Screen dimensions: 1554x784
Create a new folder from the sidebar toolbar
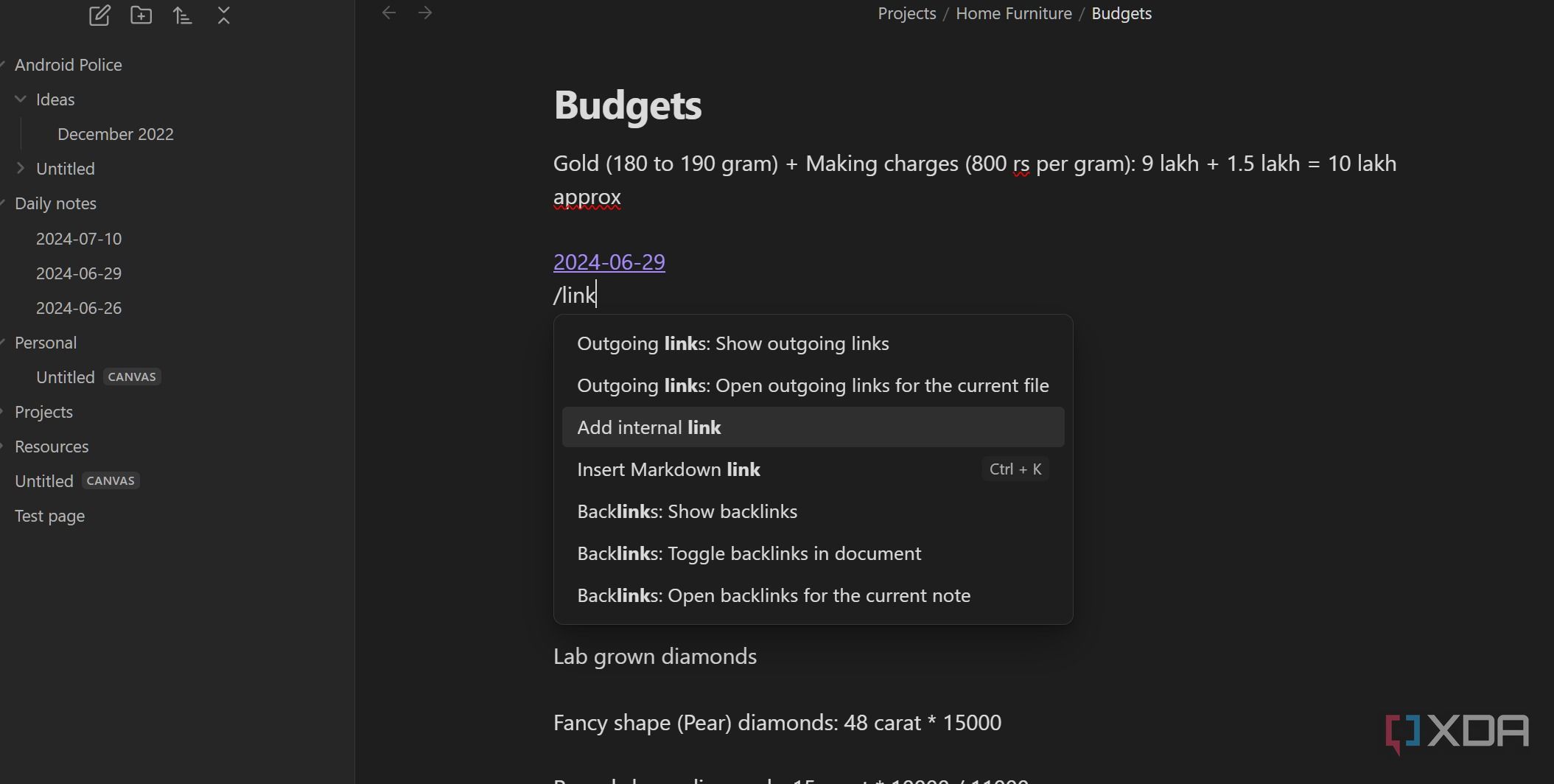point(141,15)
